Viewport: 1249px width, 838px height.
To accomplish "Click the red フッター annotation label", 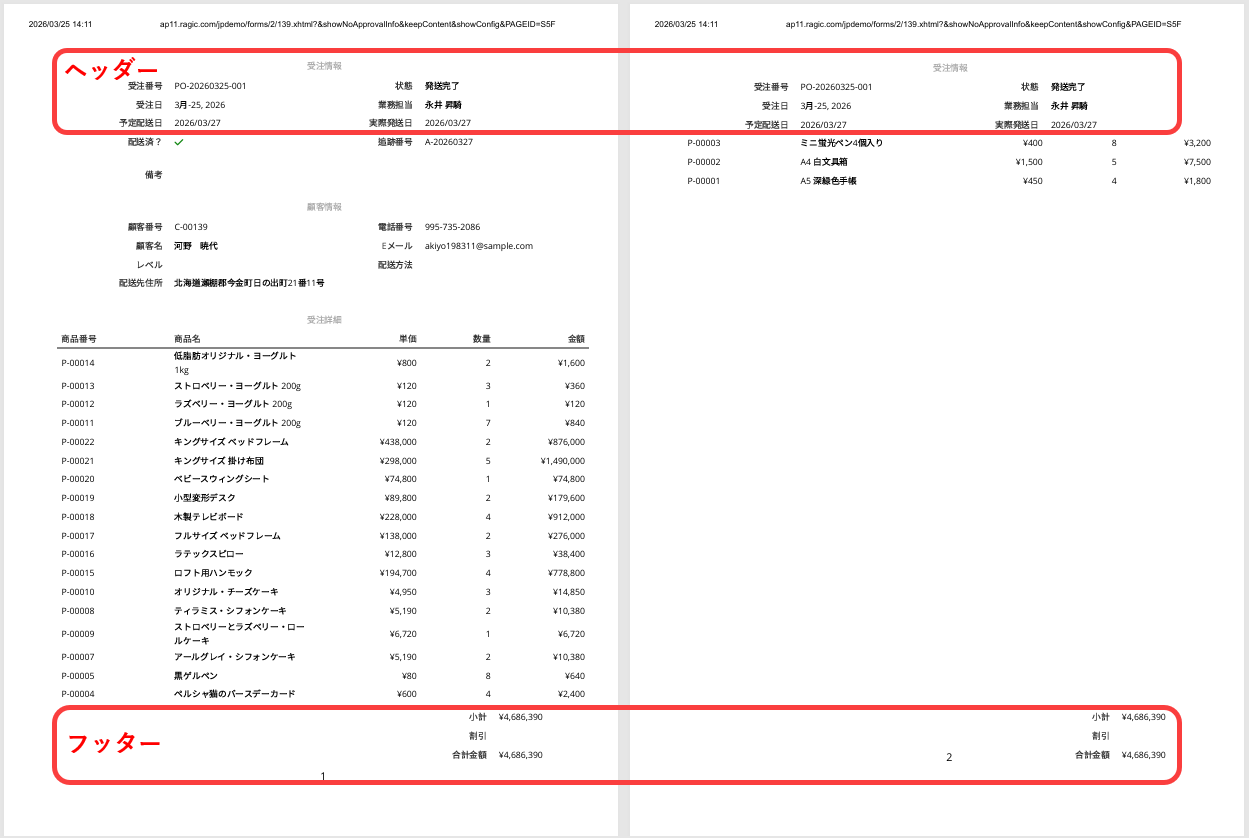I will (x=113, y=744).
